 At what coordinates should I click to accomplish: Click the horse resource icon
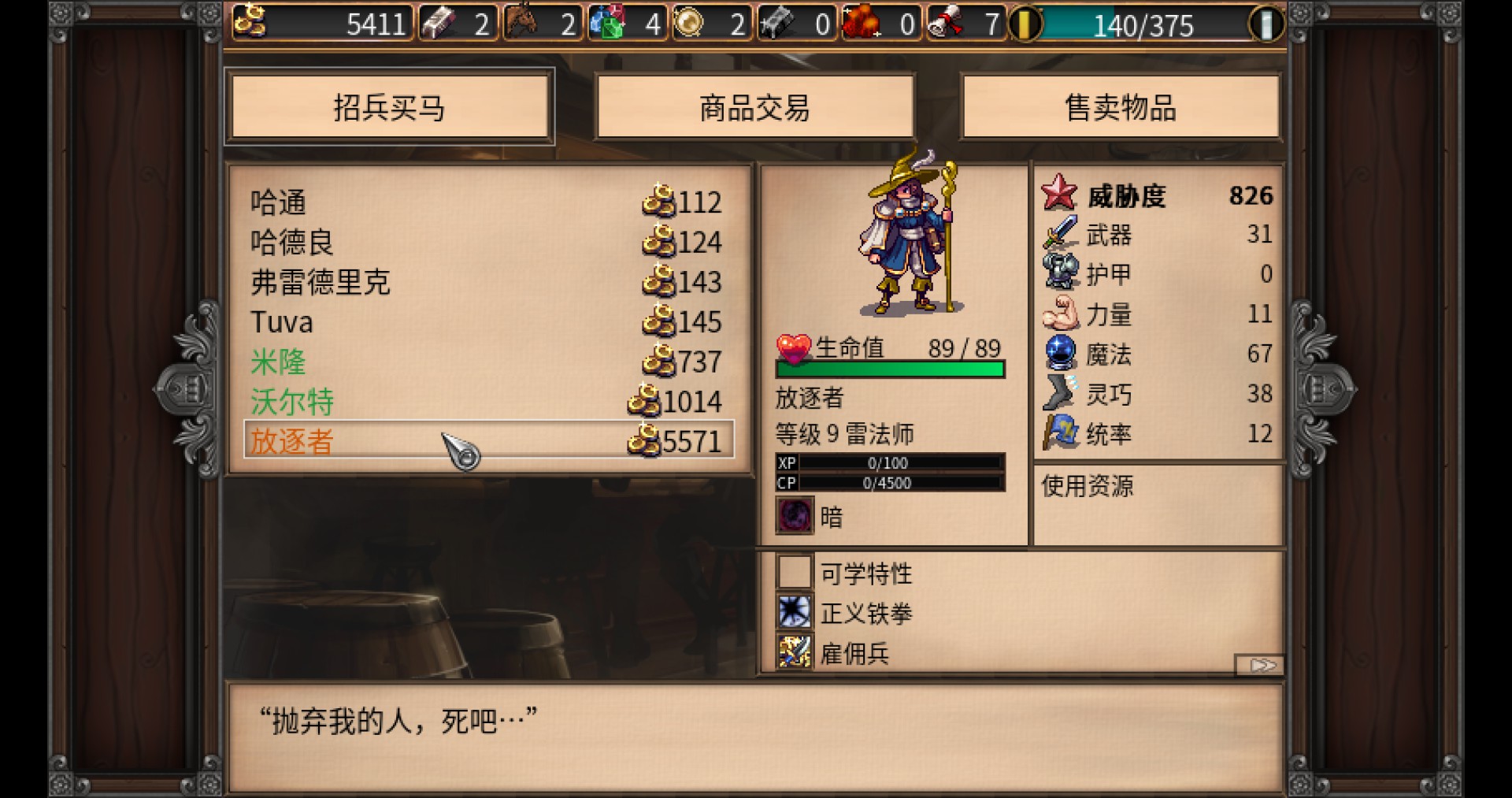click(521, 22)
